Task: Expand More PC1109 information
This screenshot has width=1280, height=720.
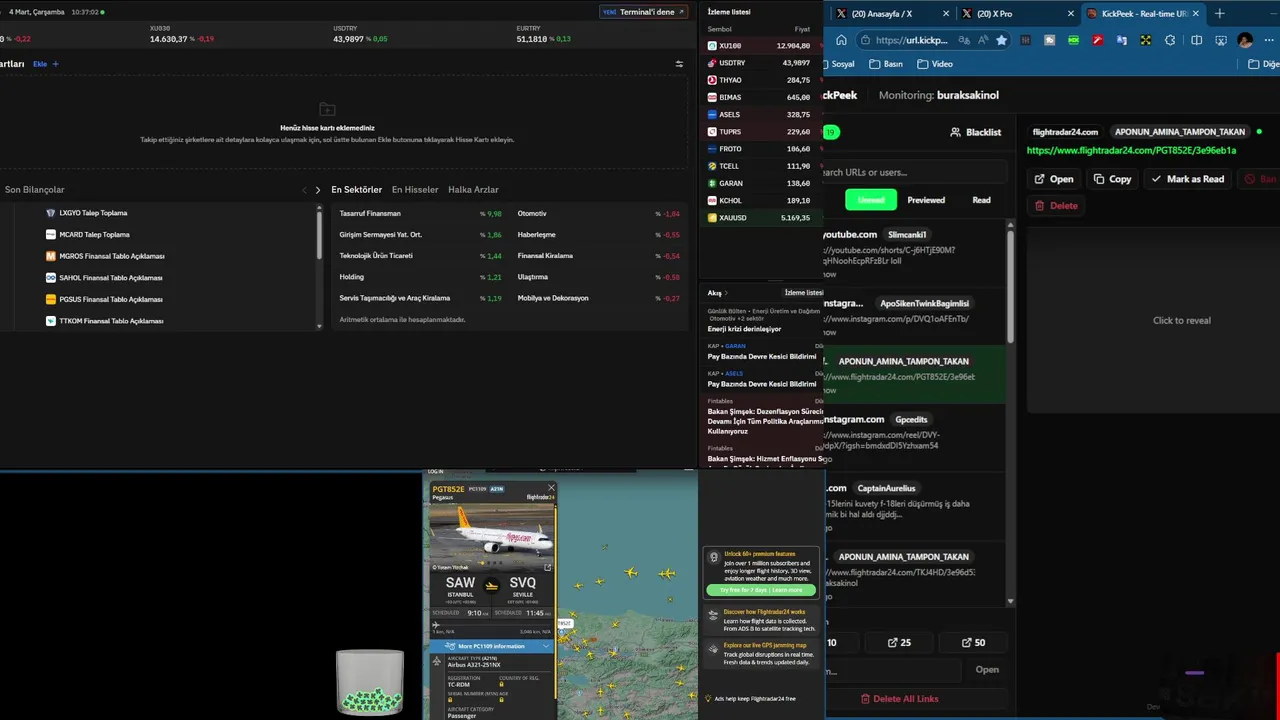Action: [491, 646]
